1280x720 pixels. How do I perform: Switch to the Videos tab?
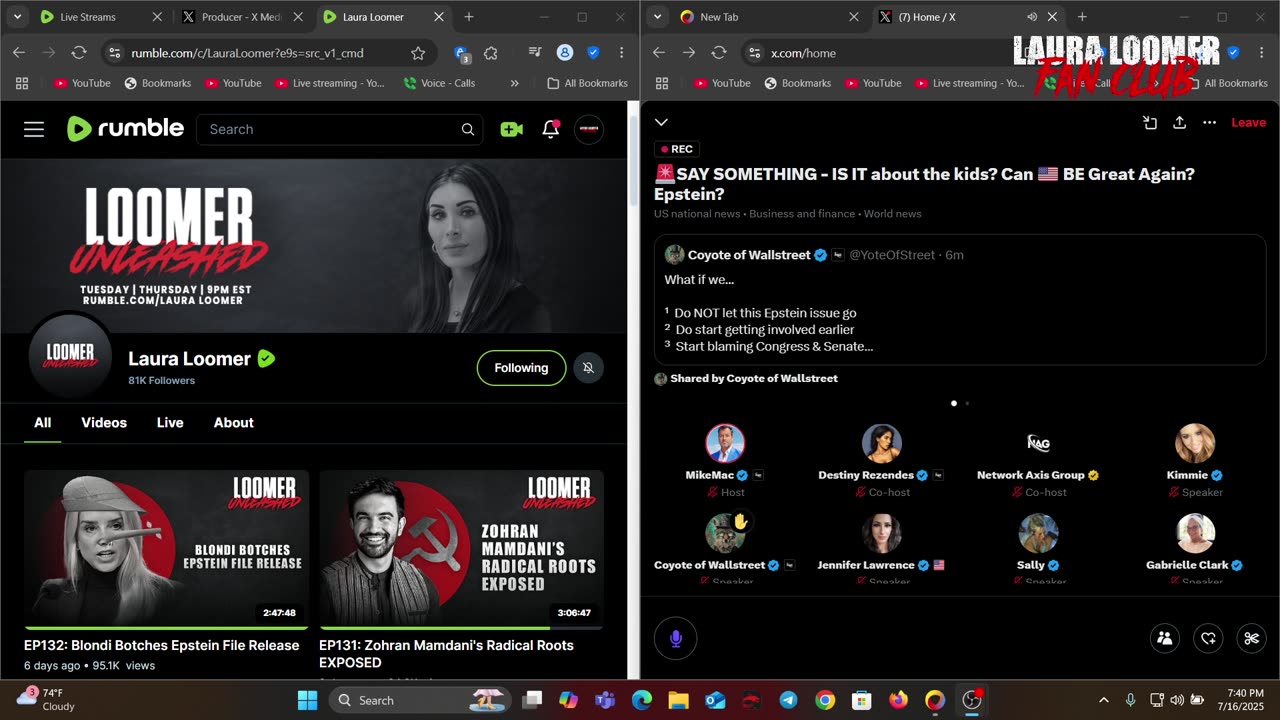pos(104,423)
